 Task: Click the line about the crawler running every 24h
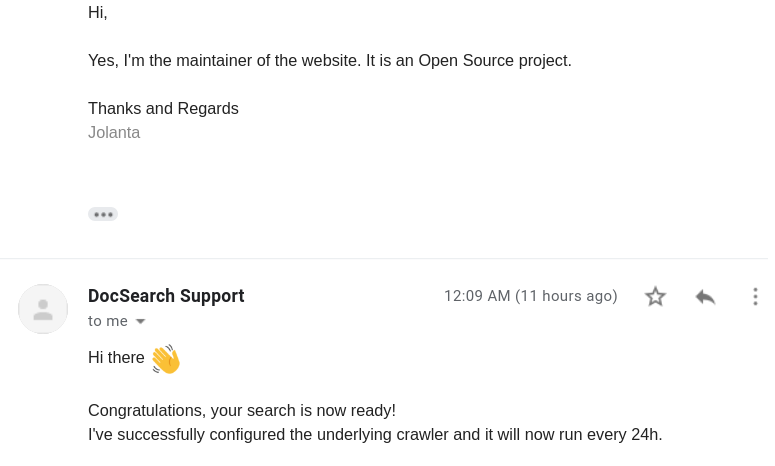[x=375, y=434]
